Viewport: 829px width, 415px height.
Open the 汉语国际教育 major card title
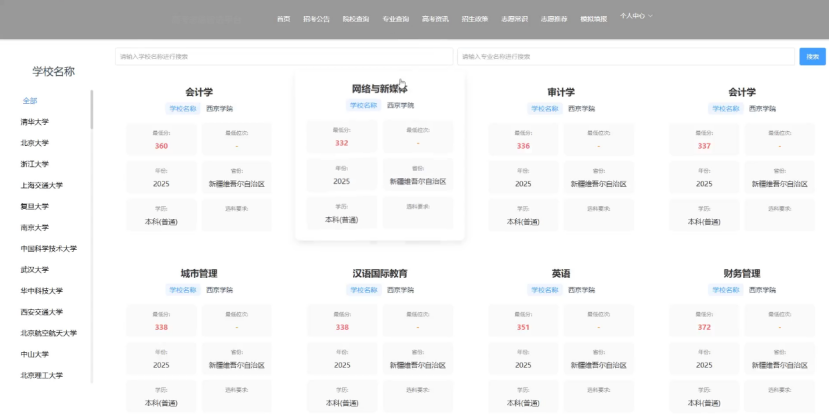pos(380,273)
